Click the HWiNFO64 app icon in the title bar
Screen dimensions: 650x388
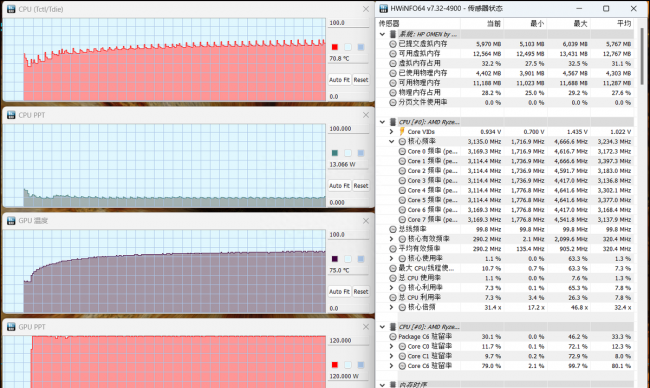pos(383,8)
